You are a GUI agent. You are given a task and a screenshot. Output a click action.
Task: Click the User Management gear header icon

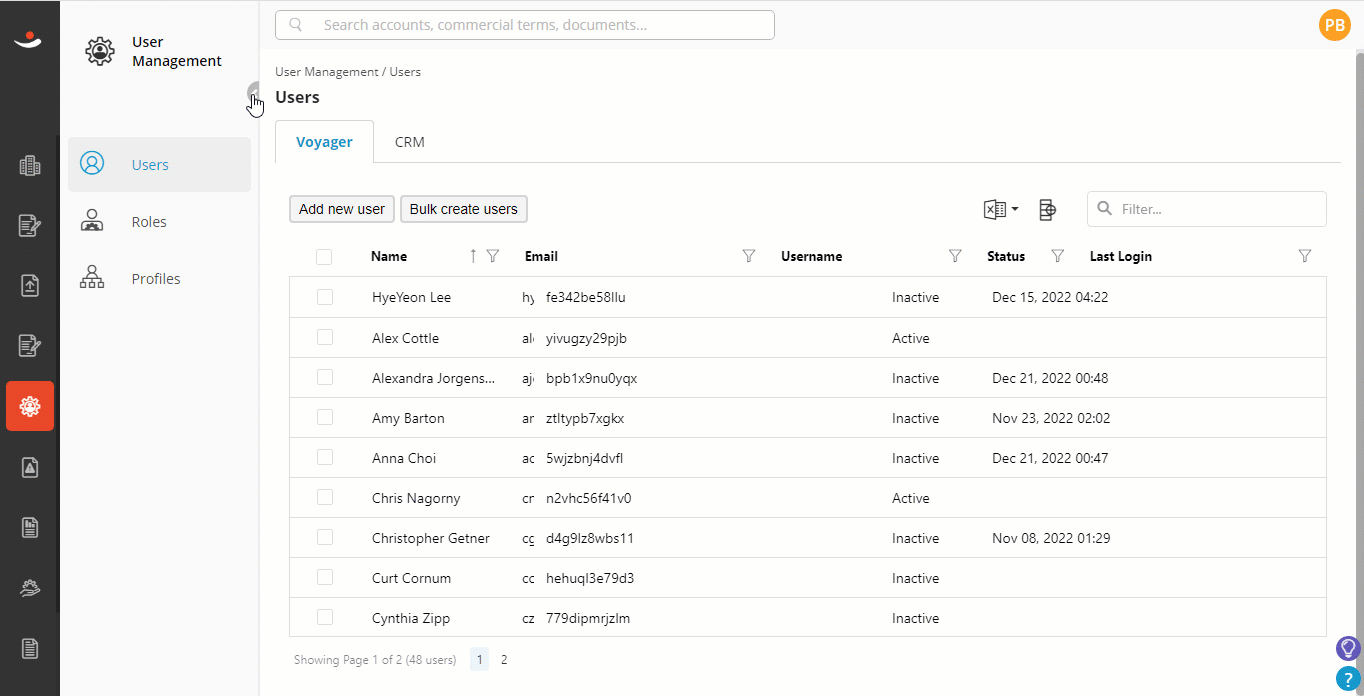100,51
